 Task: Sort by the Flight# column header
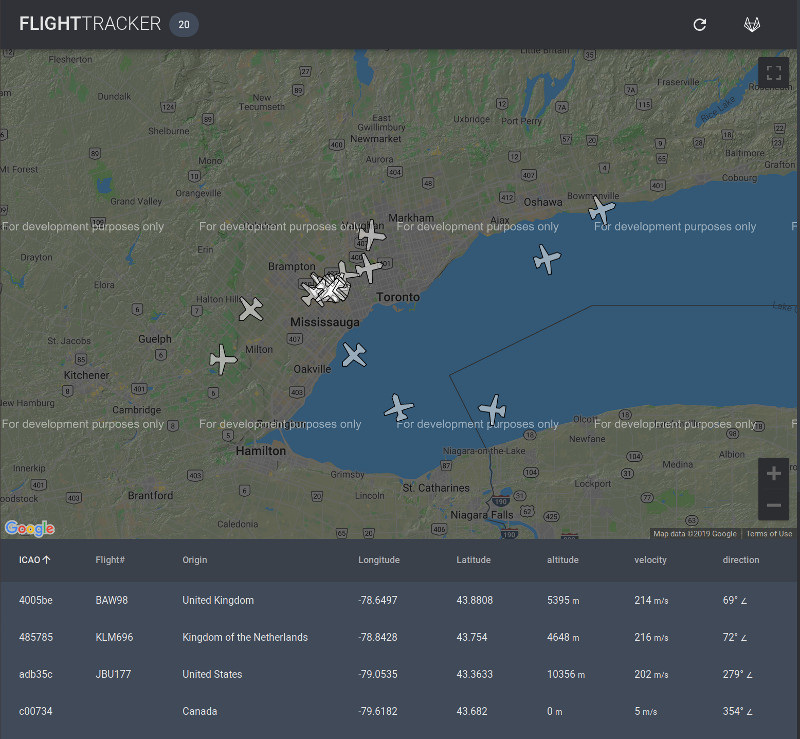pos(110,560)
